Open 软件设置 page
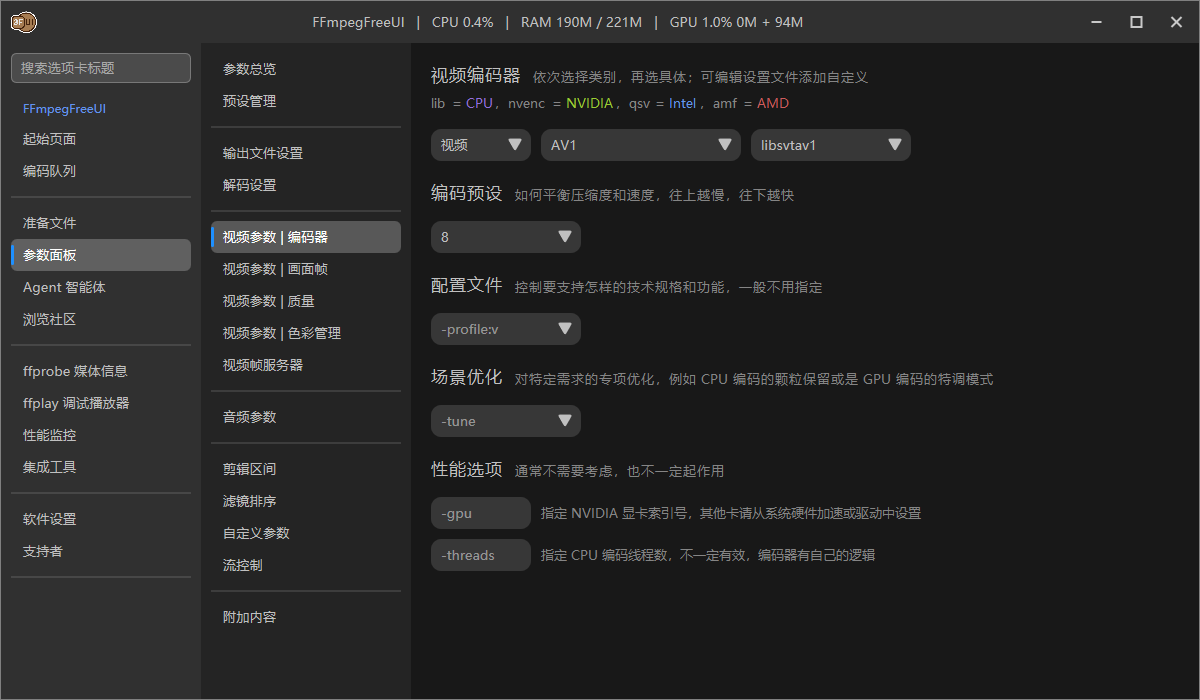Image resolution: width=1200 pixels, height=700 pixels. coord(101,519)
